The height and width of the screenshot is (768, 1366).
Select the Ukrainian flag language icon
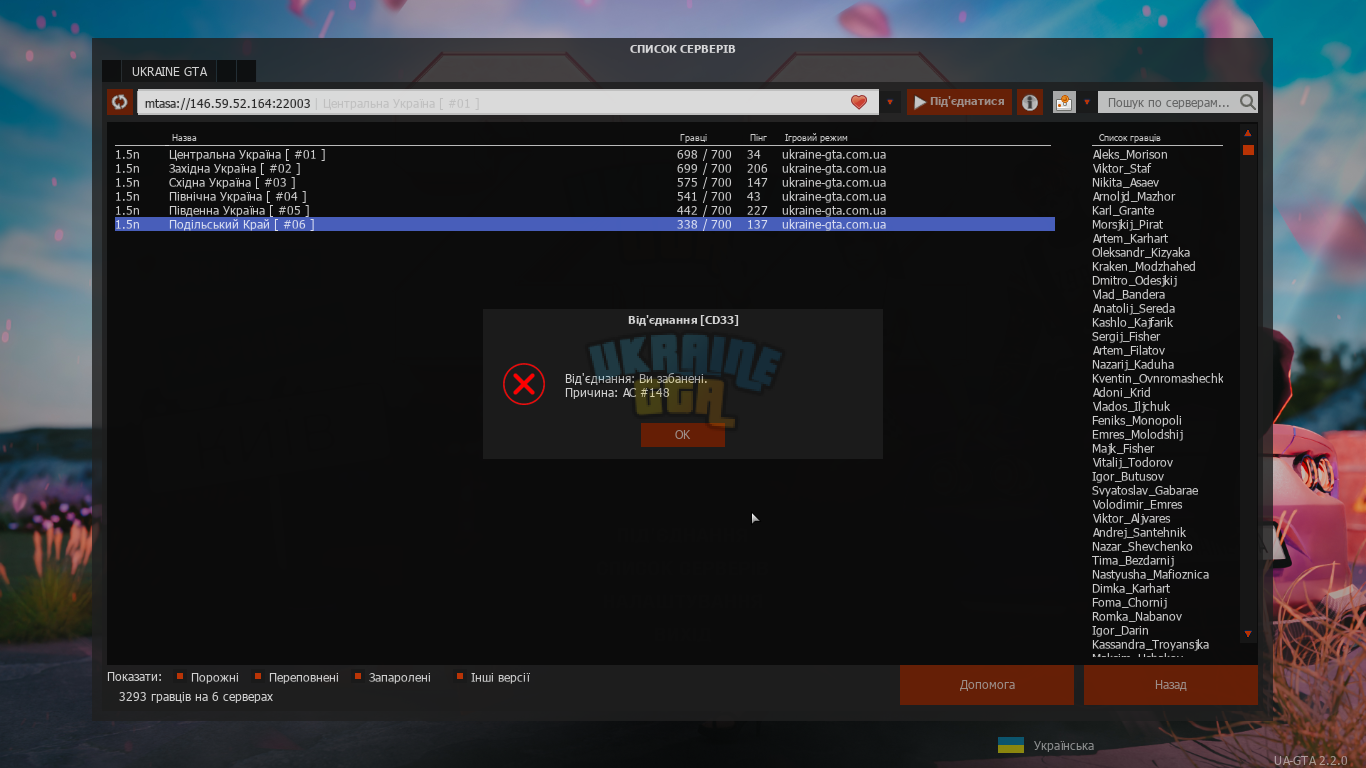1011,745
